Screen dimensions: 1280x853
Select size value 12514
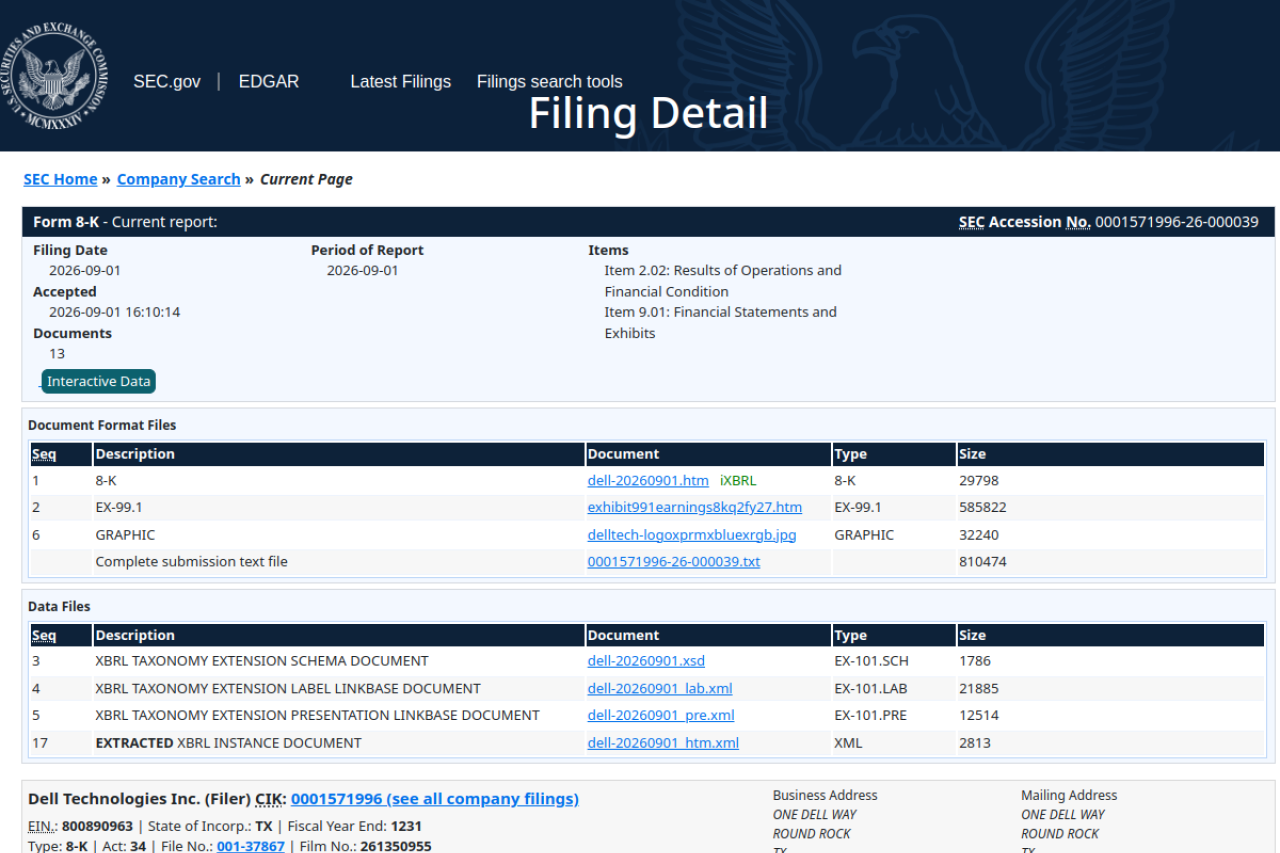coord(979,716)
